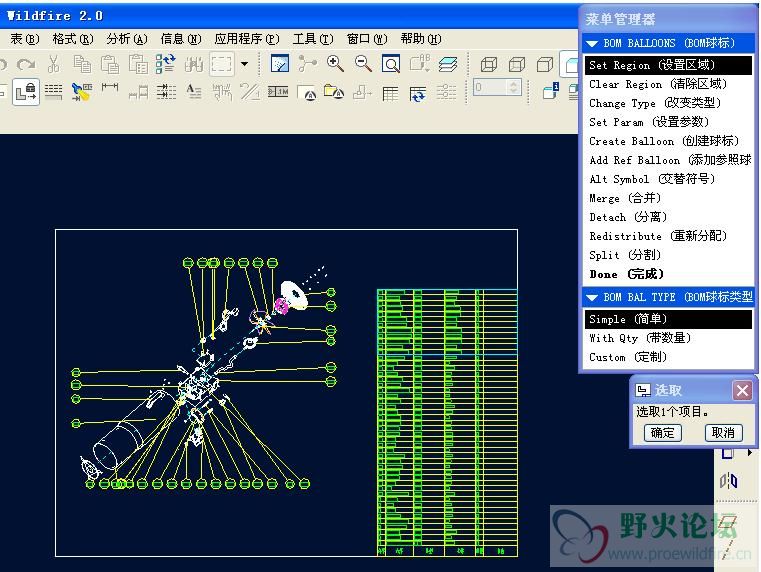Click the '.1M' dimension tolerance icon
This screenshot has width=761, height=572.
[x=278, y=91]
